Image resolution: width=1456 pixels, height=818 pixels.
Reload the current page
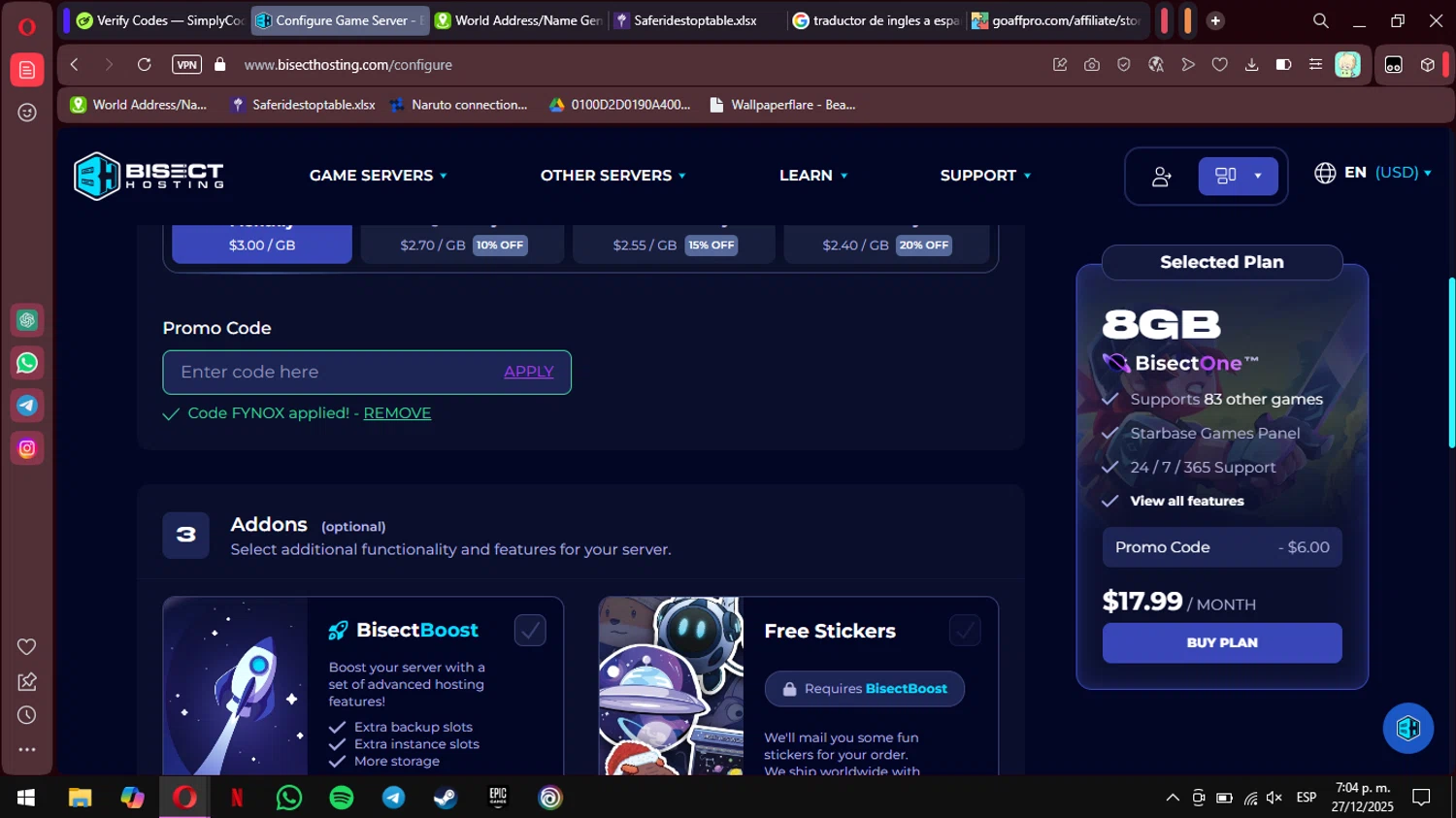[144, 65]
